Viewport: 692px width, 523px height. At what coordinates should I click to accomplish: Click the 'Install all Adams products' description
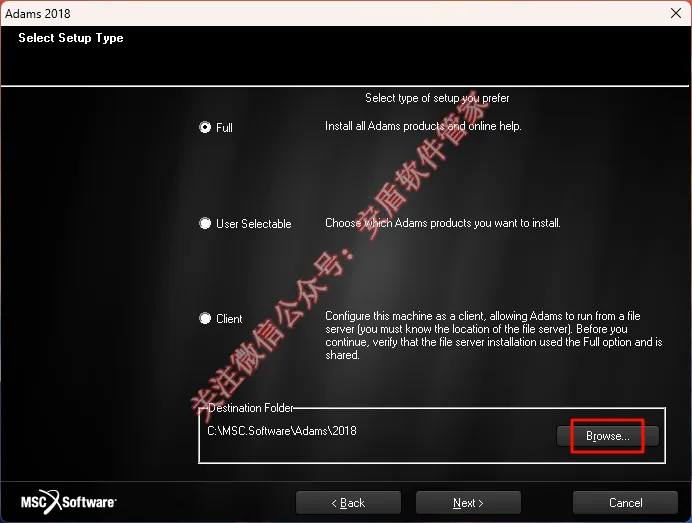tap(423, 126)
